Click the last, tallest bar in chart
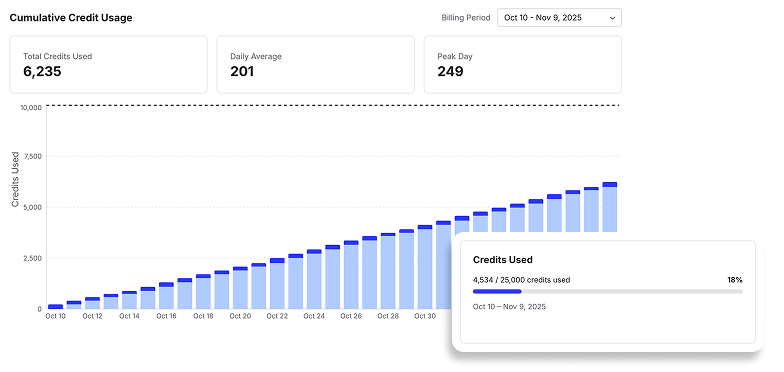The height and width of the screenshot is (372, 784). [610, 207]
